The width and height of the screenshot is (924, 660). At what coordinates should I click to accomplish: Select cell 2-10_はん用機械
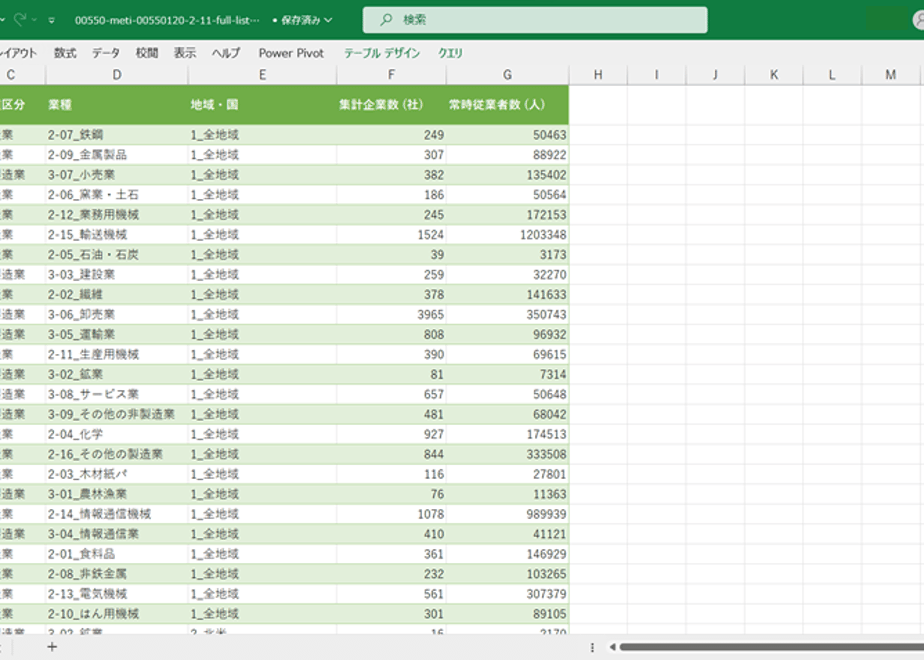(x=117, y=614)
